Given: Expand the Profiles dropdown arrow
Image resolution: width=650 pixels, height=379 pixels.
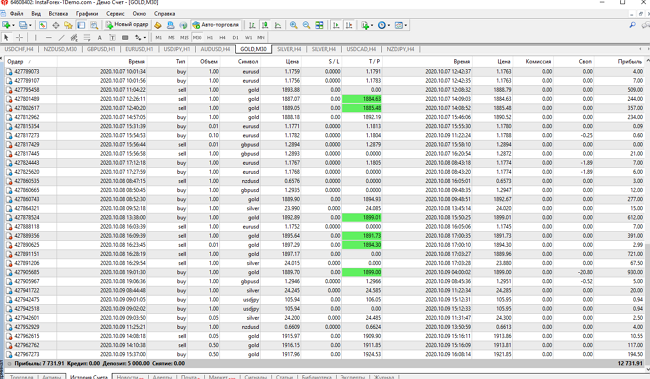Looking at the screenshot, I should [x=30, y=25].
